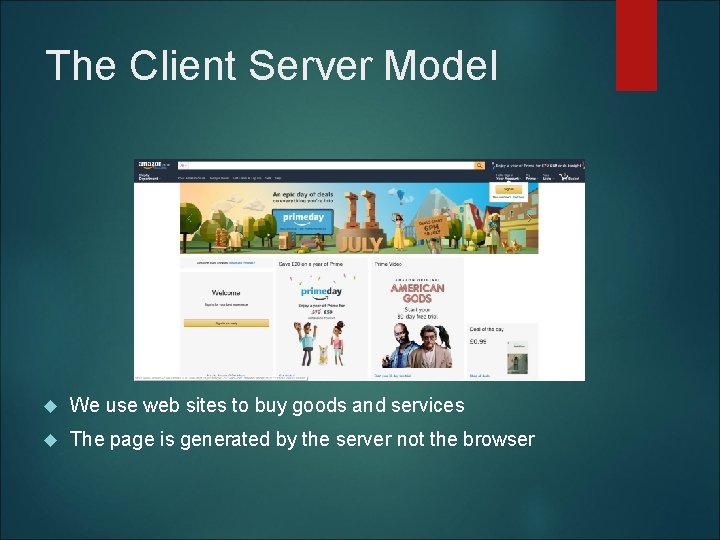
Task: Follow the link below American Gods image
Action: pos(393,376)
